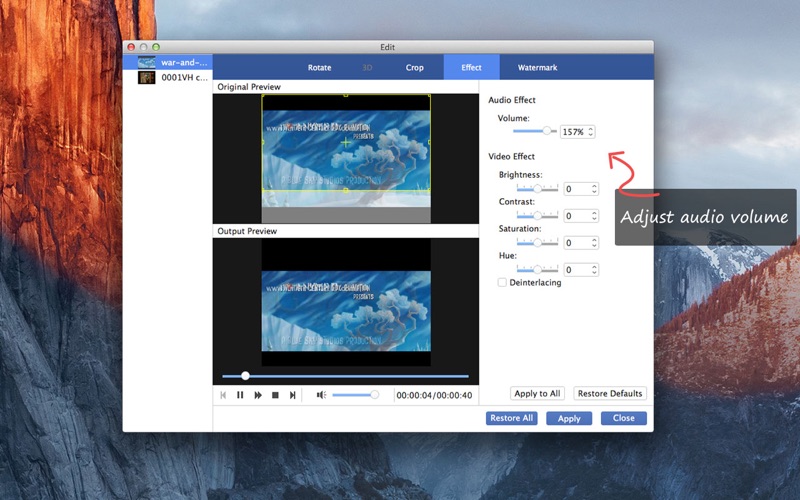This screenshot has width=800, height=500.
Task: Click the Hue value stepper arrows
Action: (594, 270)
